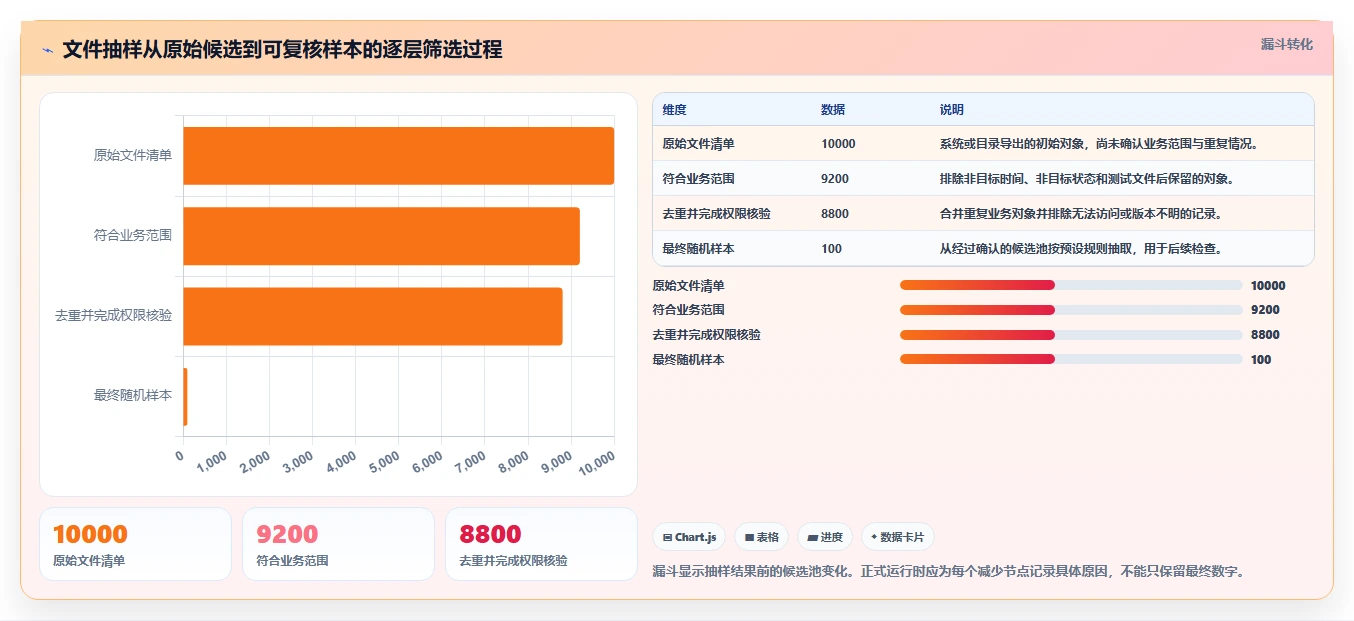
Task: Select the 数据卡片 chip
Action: click(898, 537)
